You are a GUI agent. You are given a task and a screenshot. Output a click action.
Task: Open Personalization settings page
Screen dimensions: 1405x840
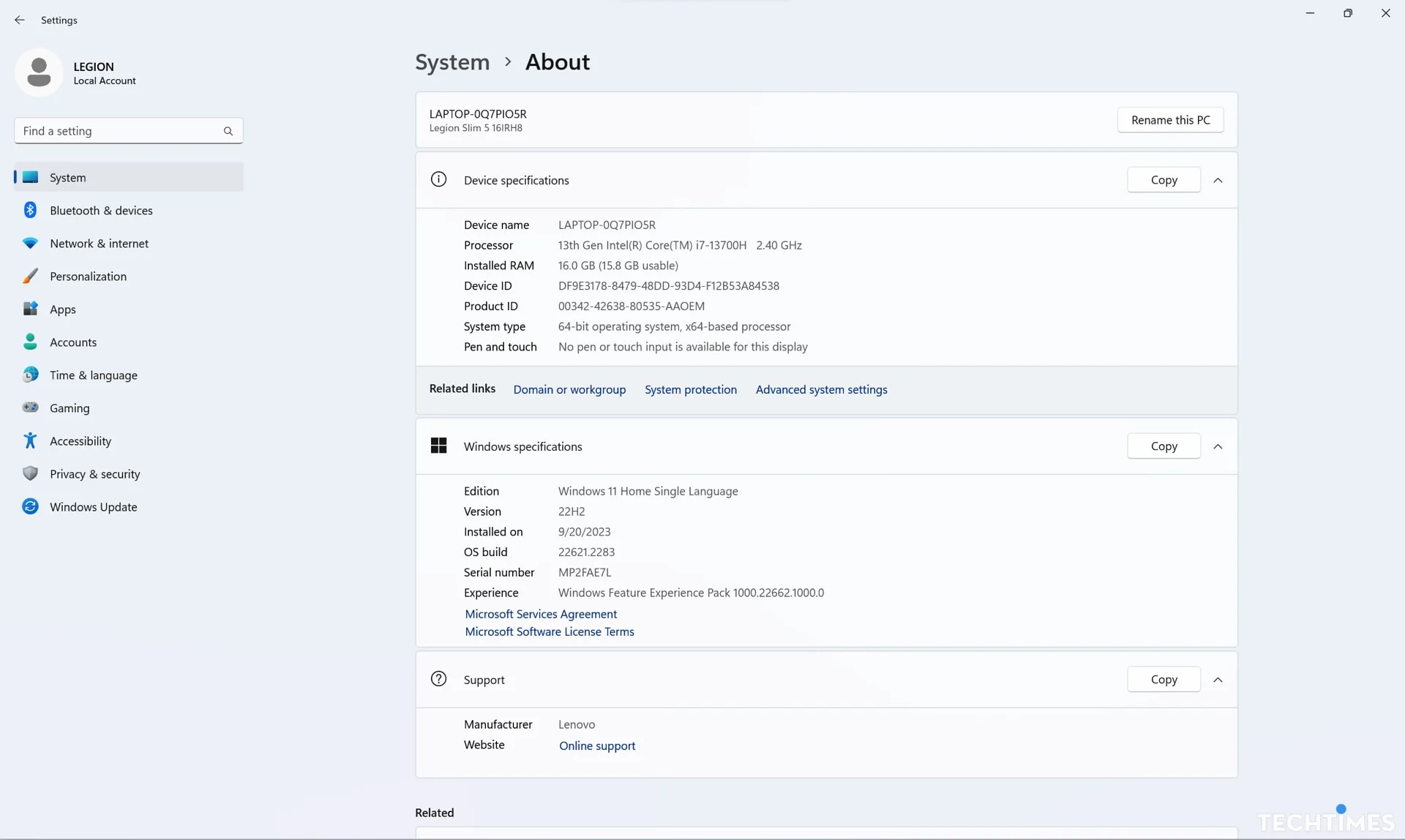tap(129, 276)
